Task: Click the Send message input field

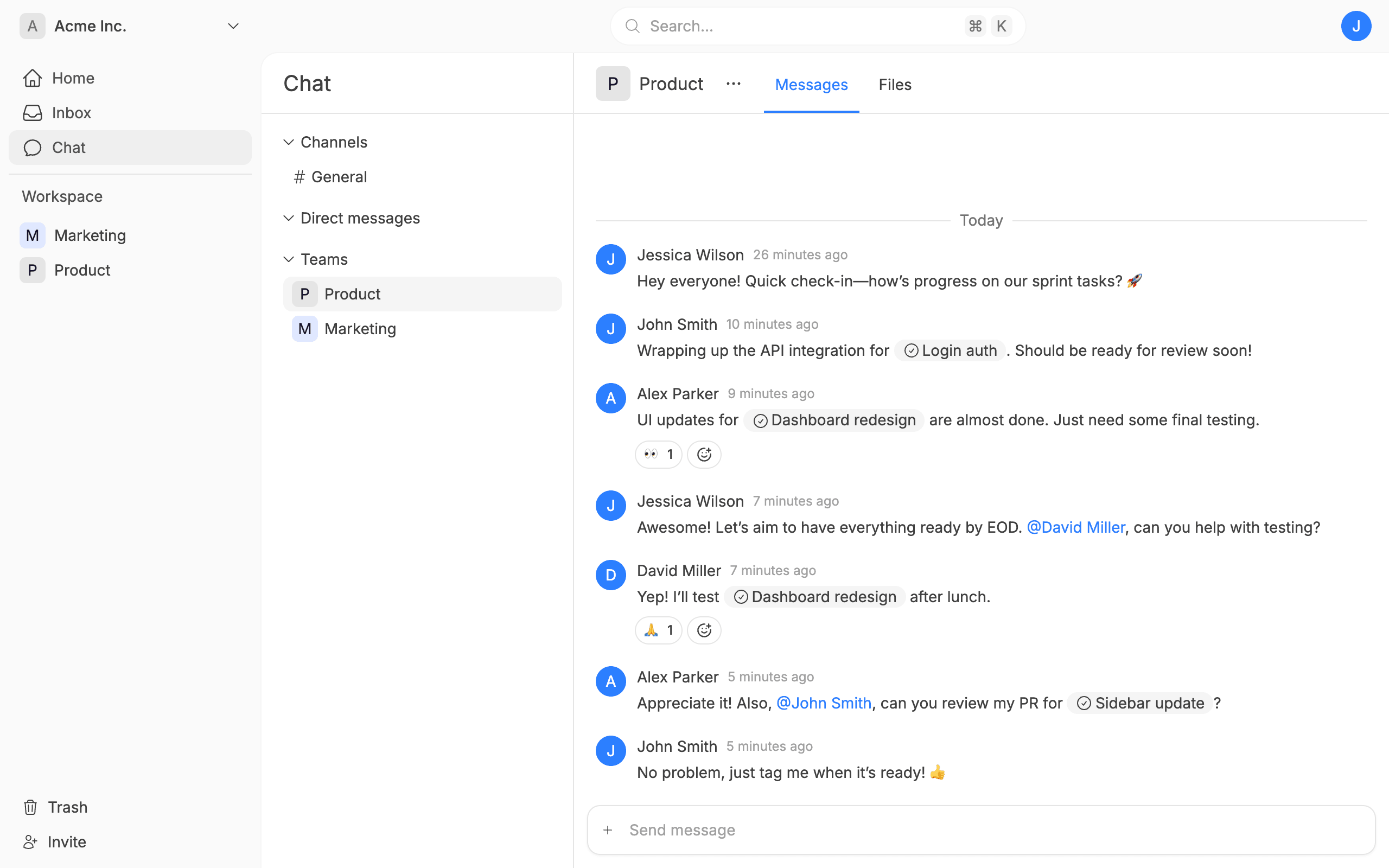Action: (x=804, y=829)
